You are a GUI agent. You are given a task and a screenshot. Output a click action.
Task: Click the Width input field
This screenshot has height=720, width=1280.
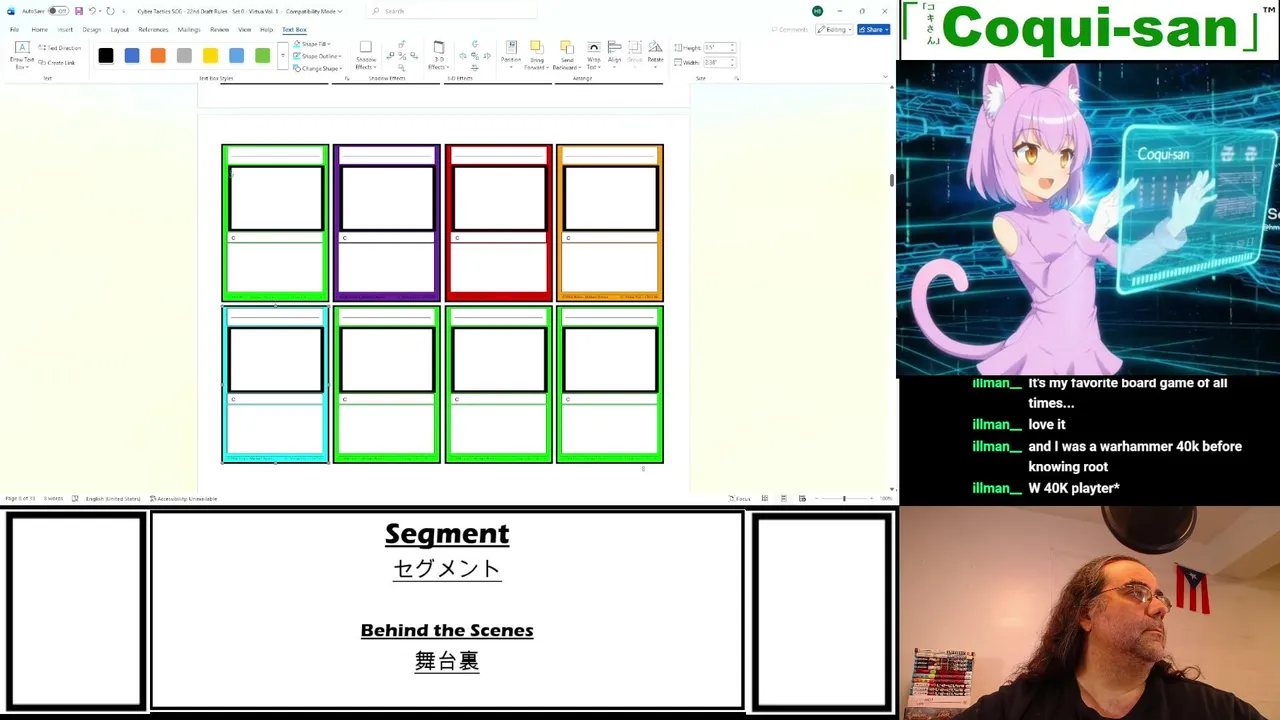716,62
